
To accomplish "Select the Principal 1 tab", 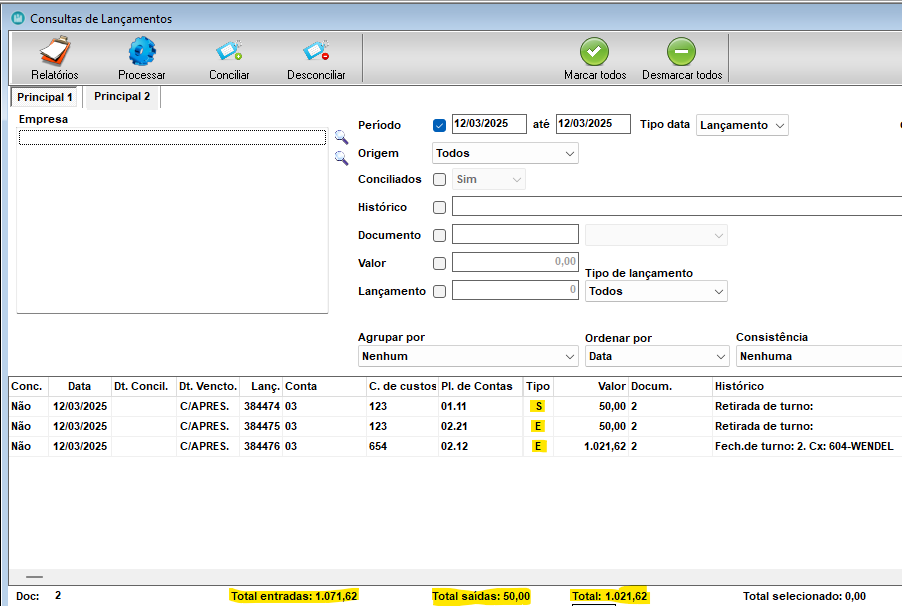I will [45, 97].
